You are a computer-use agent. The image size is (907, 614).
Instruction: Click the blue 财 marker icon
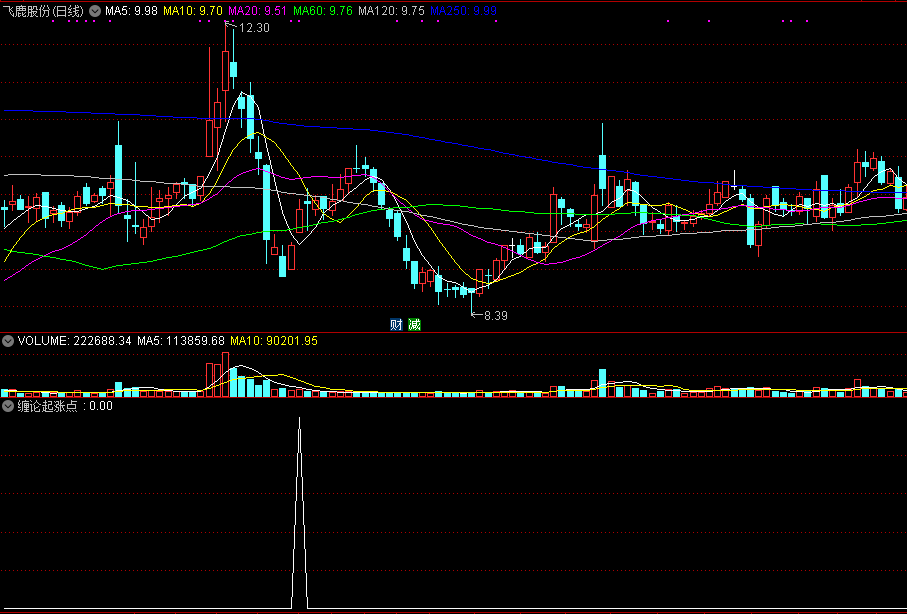click(x=396, y=325)
